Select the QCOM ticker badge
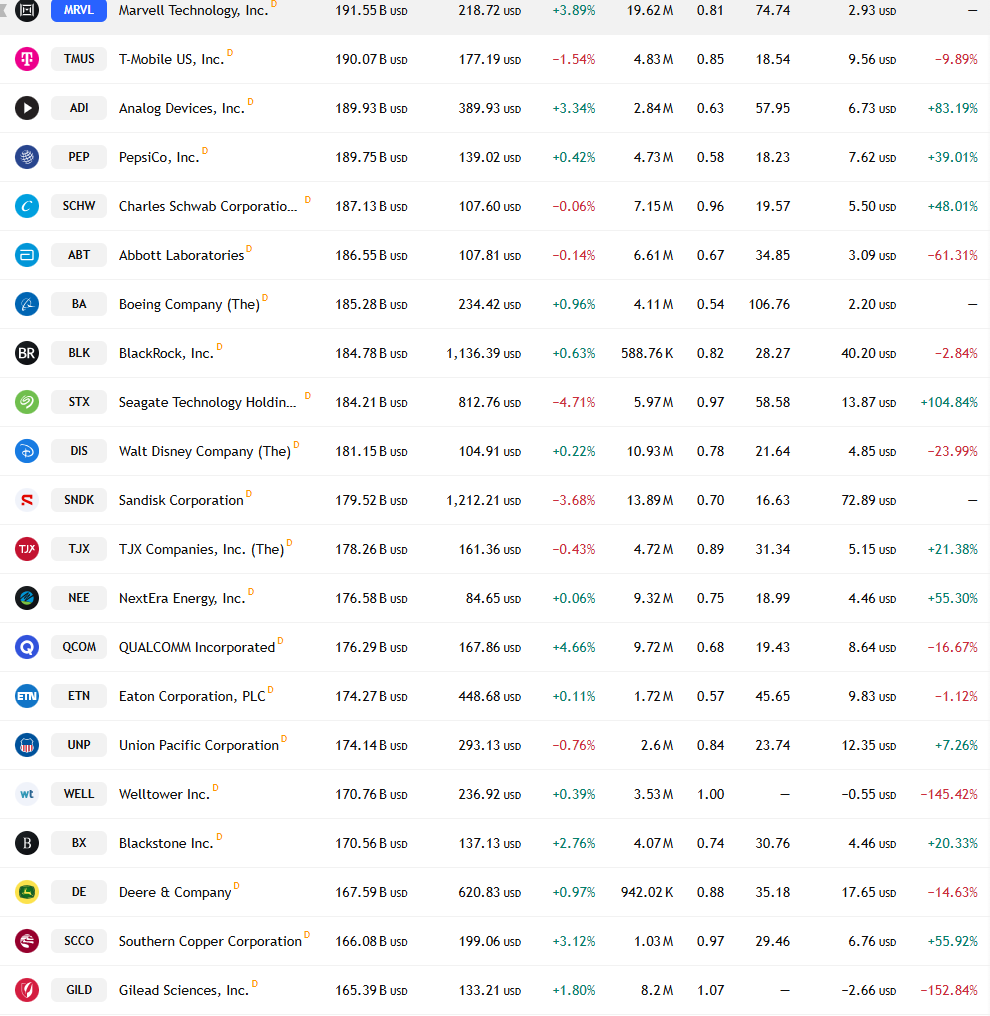 pos(79,647)
